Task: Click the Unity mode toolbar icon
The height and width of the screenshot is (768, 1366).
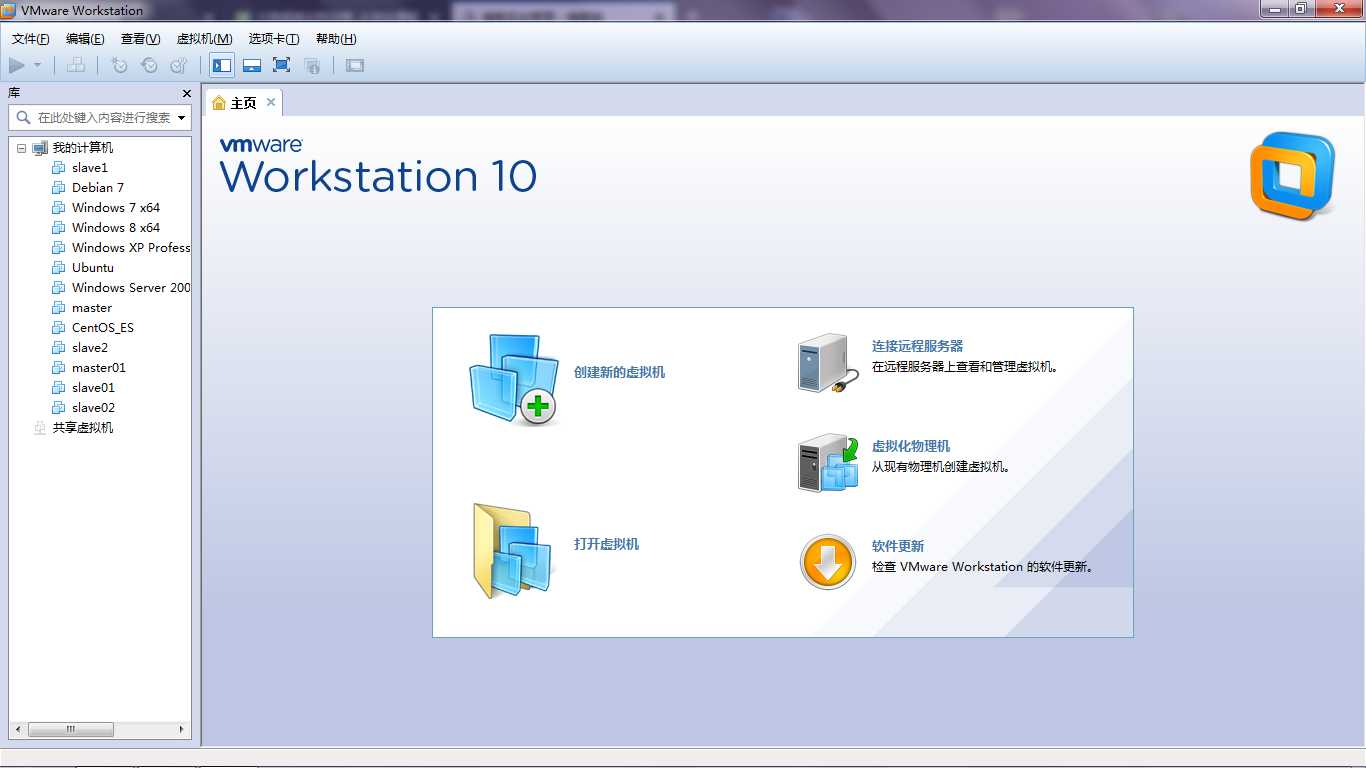Action: pyautogui.click(x=312, y=65)
